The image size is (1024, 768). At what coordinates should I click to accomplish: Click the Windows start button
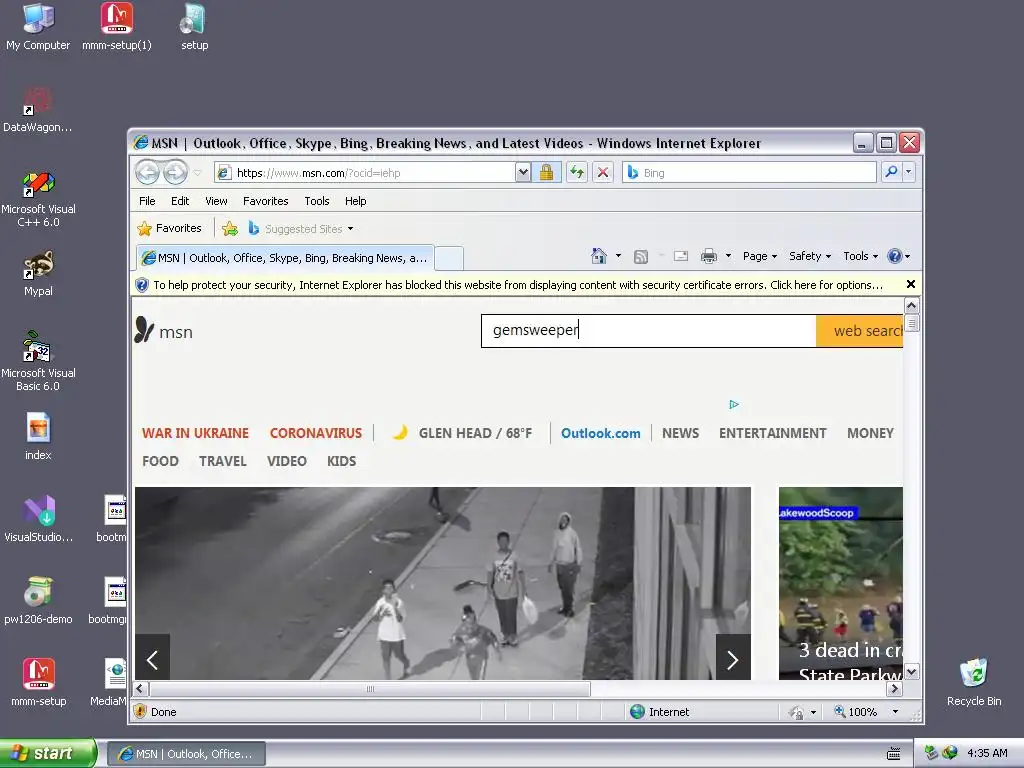48,753
